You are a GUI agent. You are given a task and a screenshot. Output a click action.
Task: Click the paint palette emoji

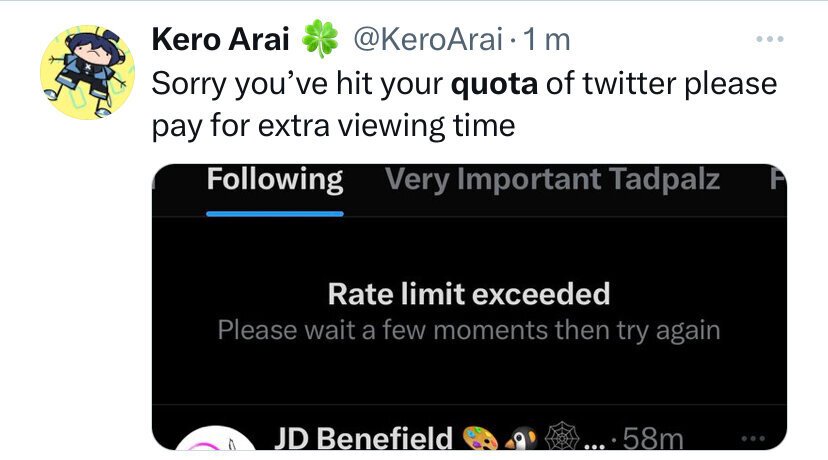pyautogui.click(x=480, y=438)
